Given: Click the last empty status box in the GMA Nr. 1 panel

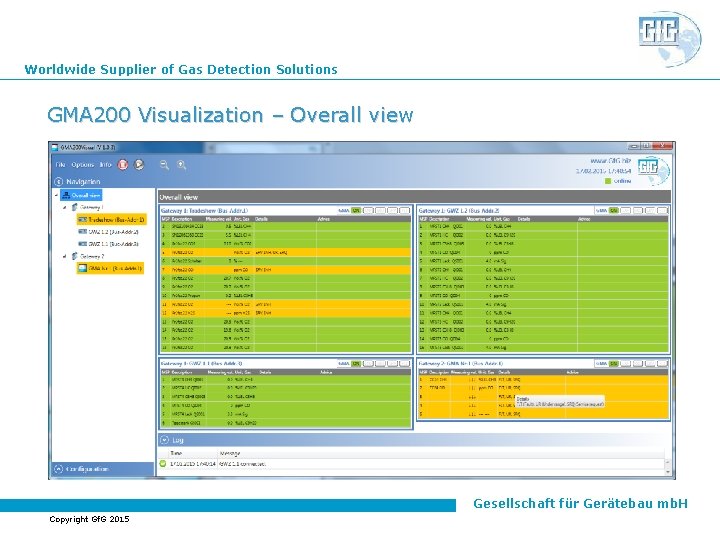Looking at the screenshot, I should (x=662, y=363).
